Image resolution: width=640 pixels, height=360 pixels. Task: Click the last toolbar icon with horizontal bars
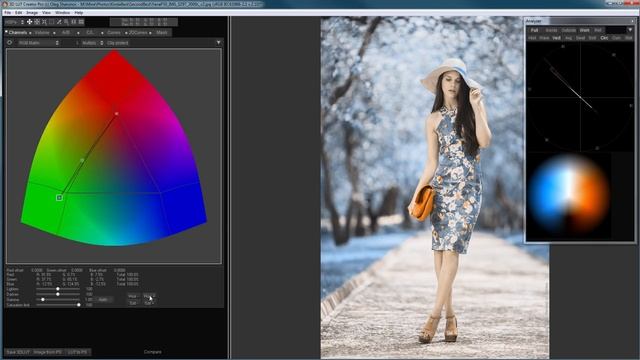tap(81, 22)
